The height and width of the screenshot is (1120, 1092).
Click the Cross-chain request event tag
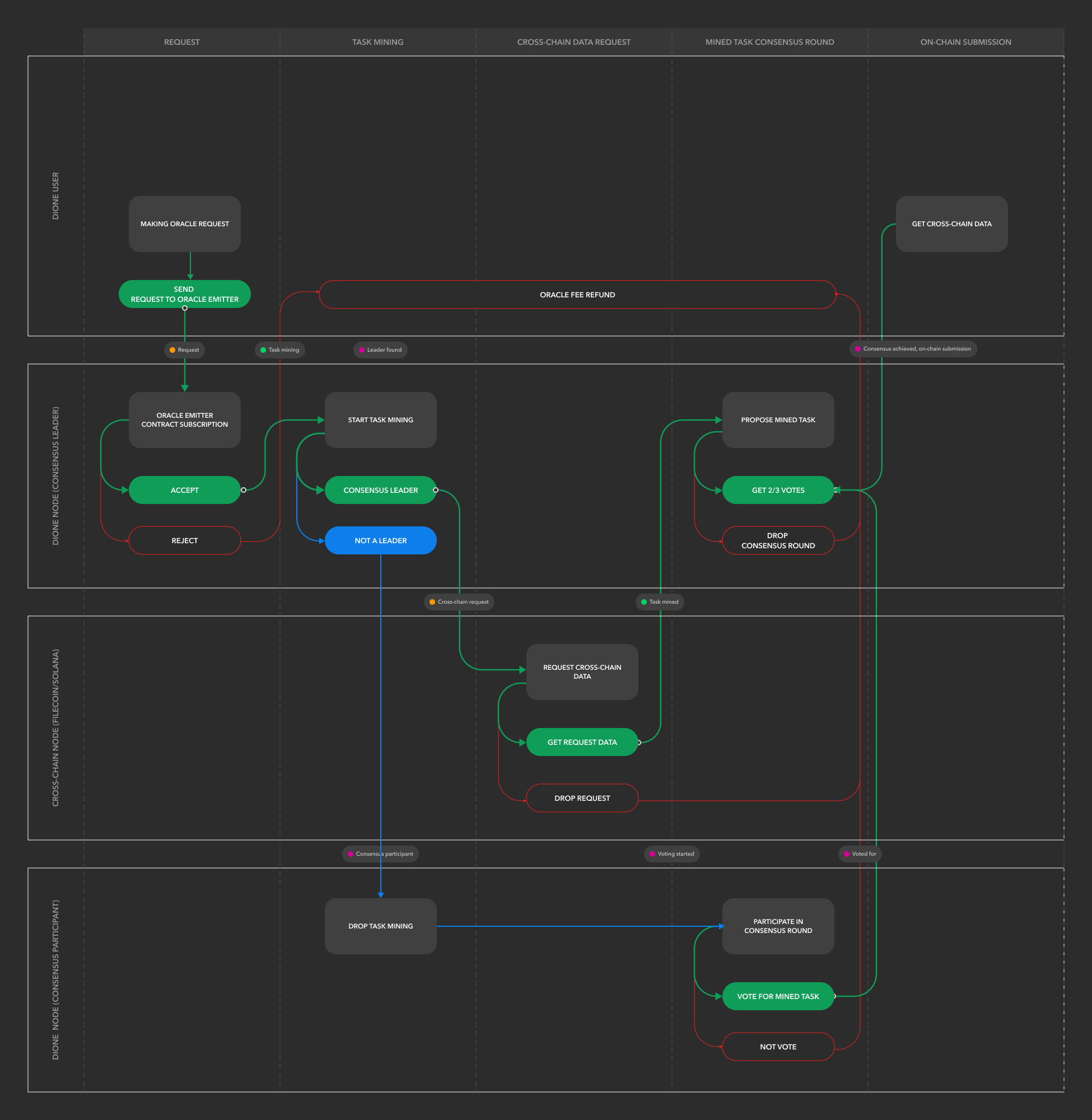tap(458, 601)
